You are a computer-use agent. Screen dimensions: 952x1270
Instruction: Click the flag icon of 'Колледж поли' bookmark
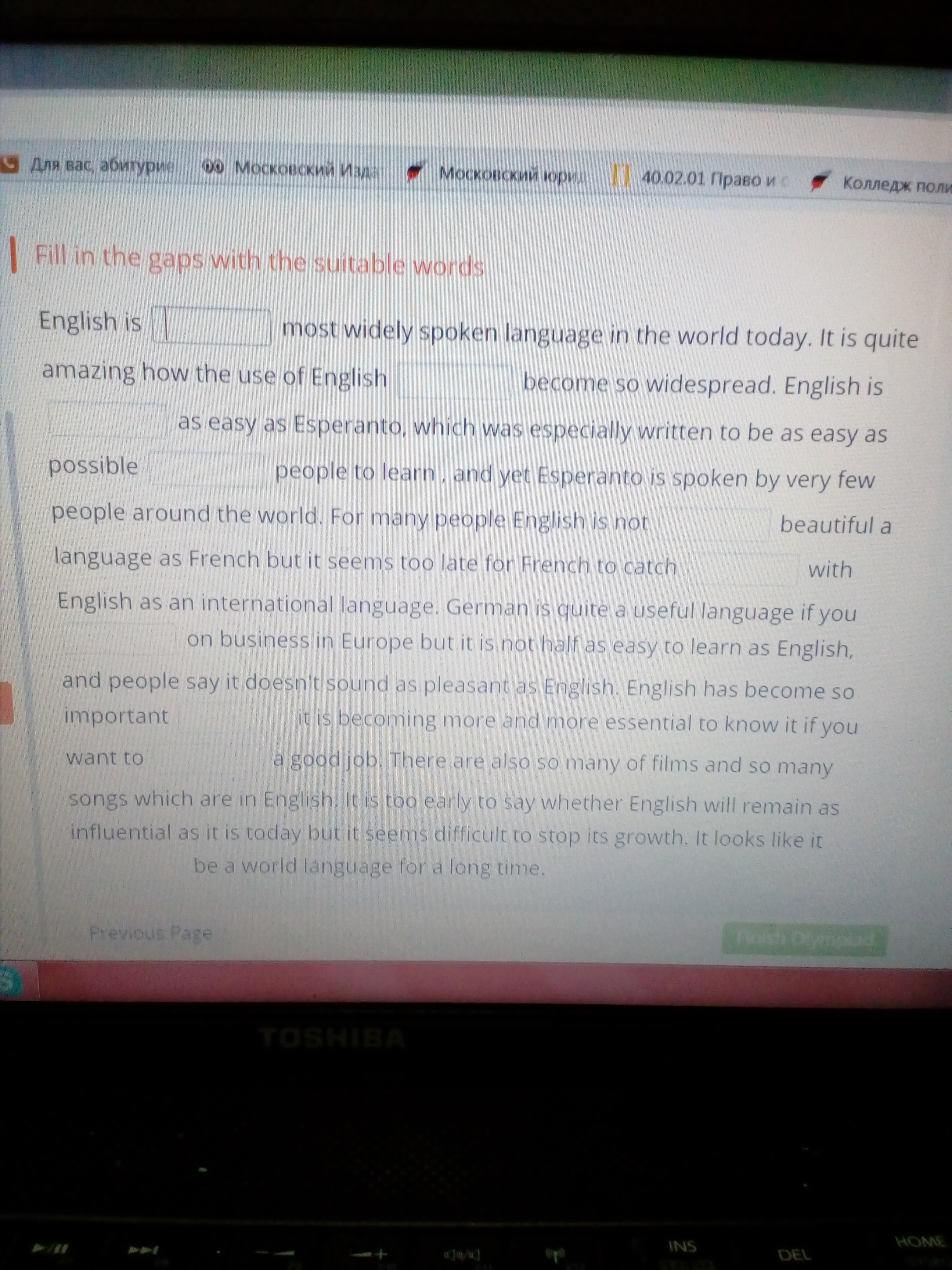pos(820,181)
